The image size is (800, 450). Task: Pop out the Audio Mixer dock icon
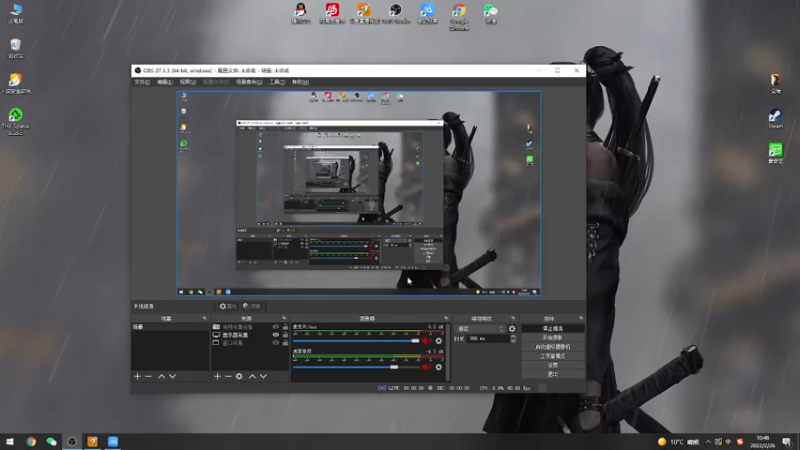tap(446, 318)
